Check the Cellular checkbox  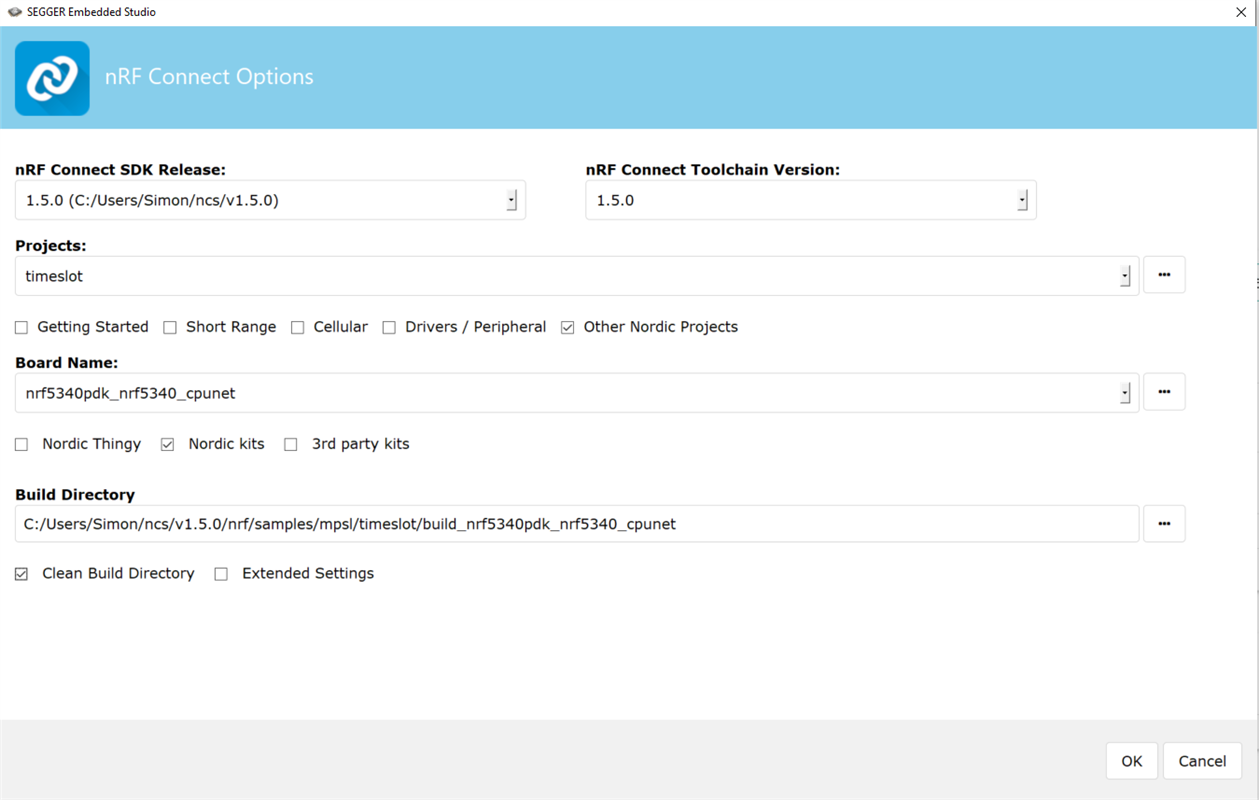pos(297,326)
